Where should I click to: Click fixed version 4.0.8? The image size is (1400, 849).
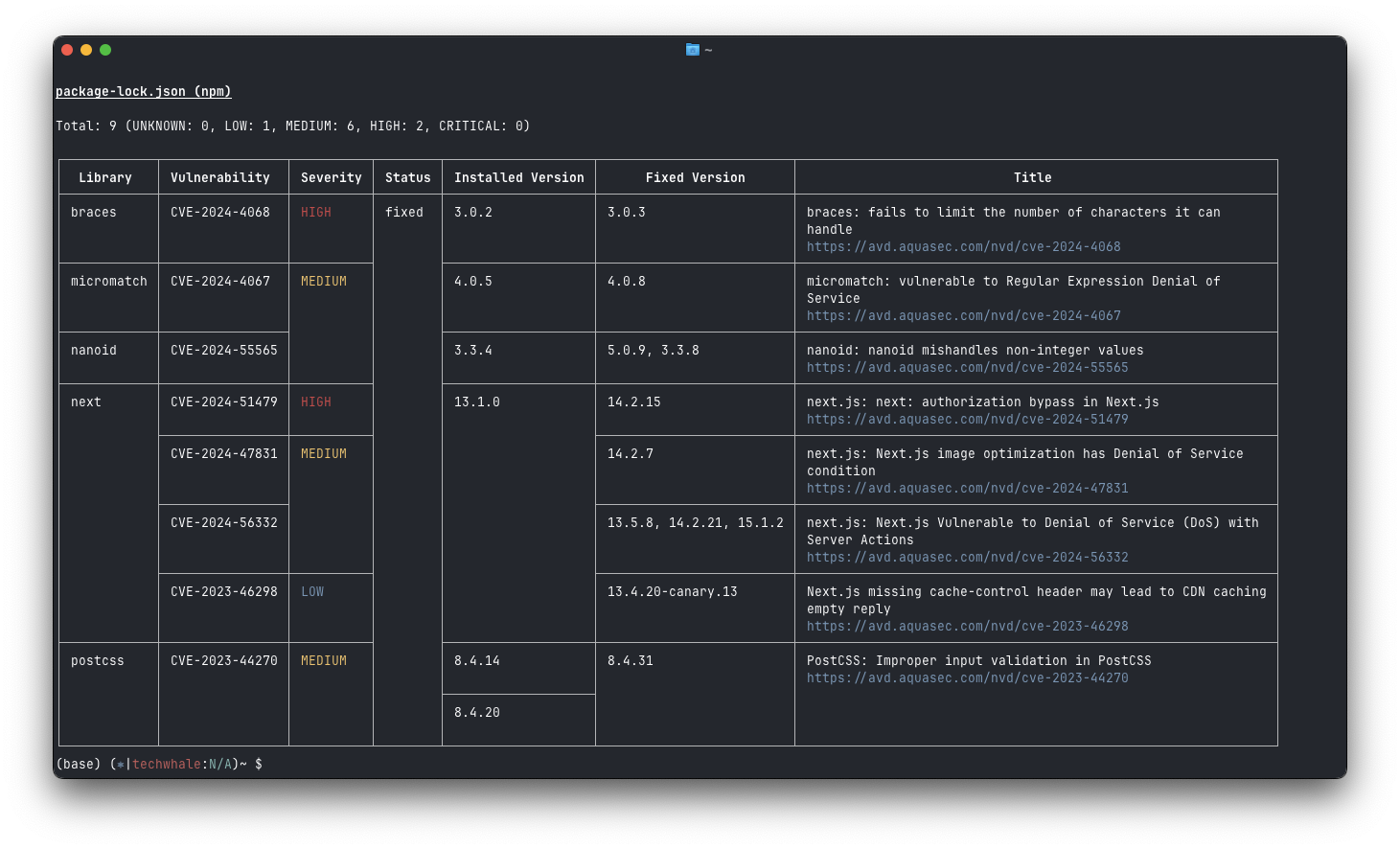click(x=627, y=282)
